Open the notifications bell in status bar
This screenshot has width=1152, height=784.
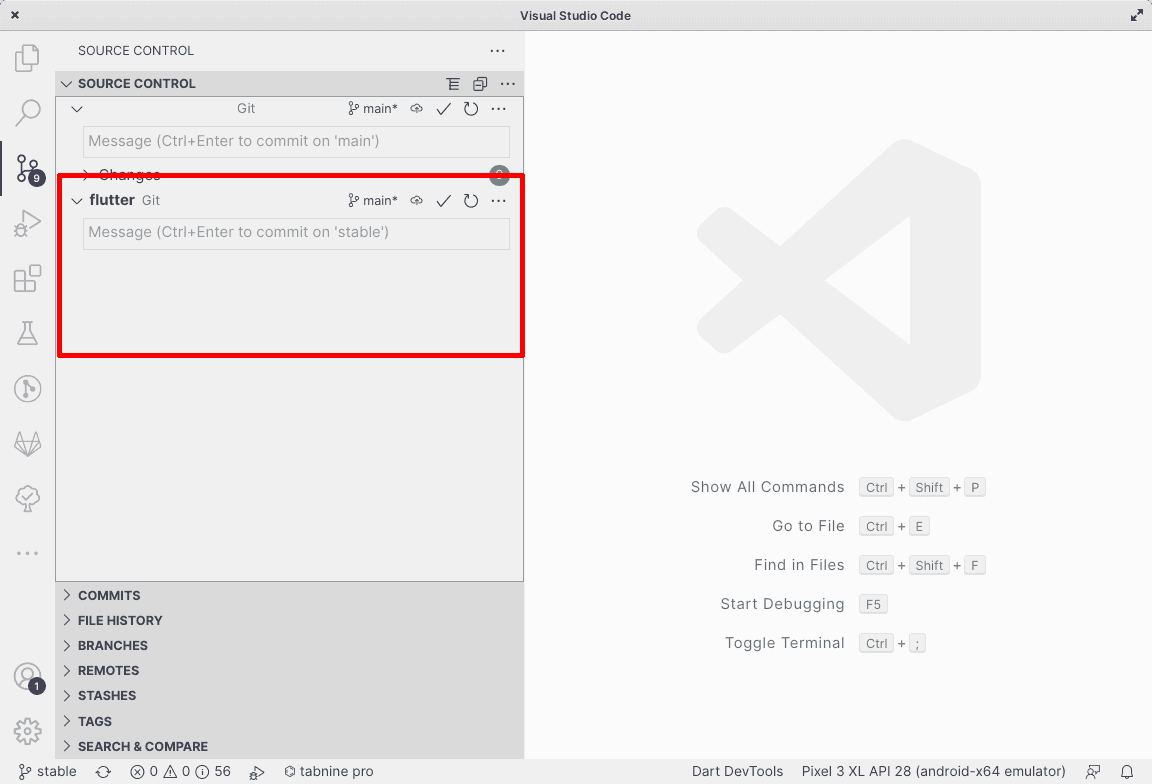pyautogui.click(x=1126, y=771)
